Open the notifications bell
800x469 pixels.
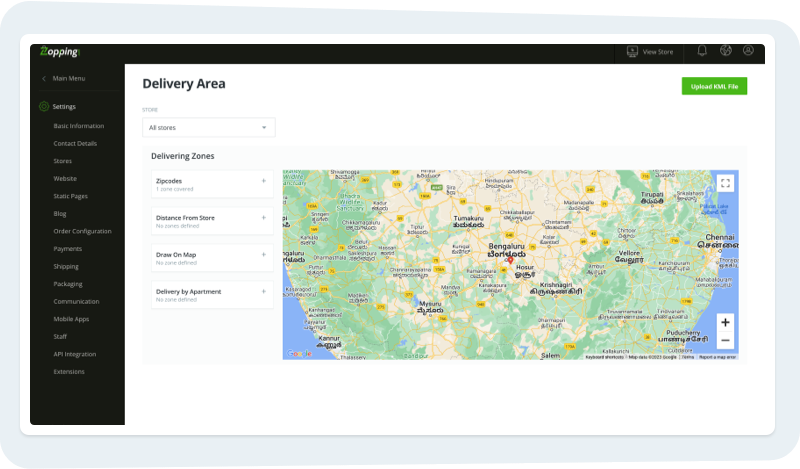702,51
